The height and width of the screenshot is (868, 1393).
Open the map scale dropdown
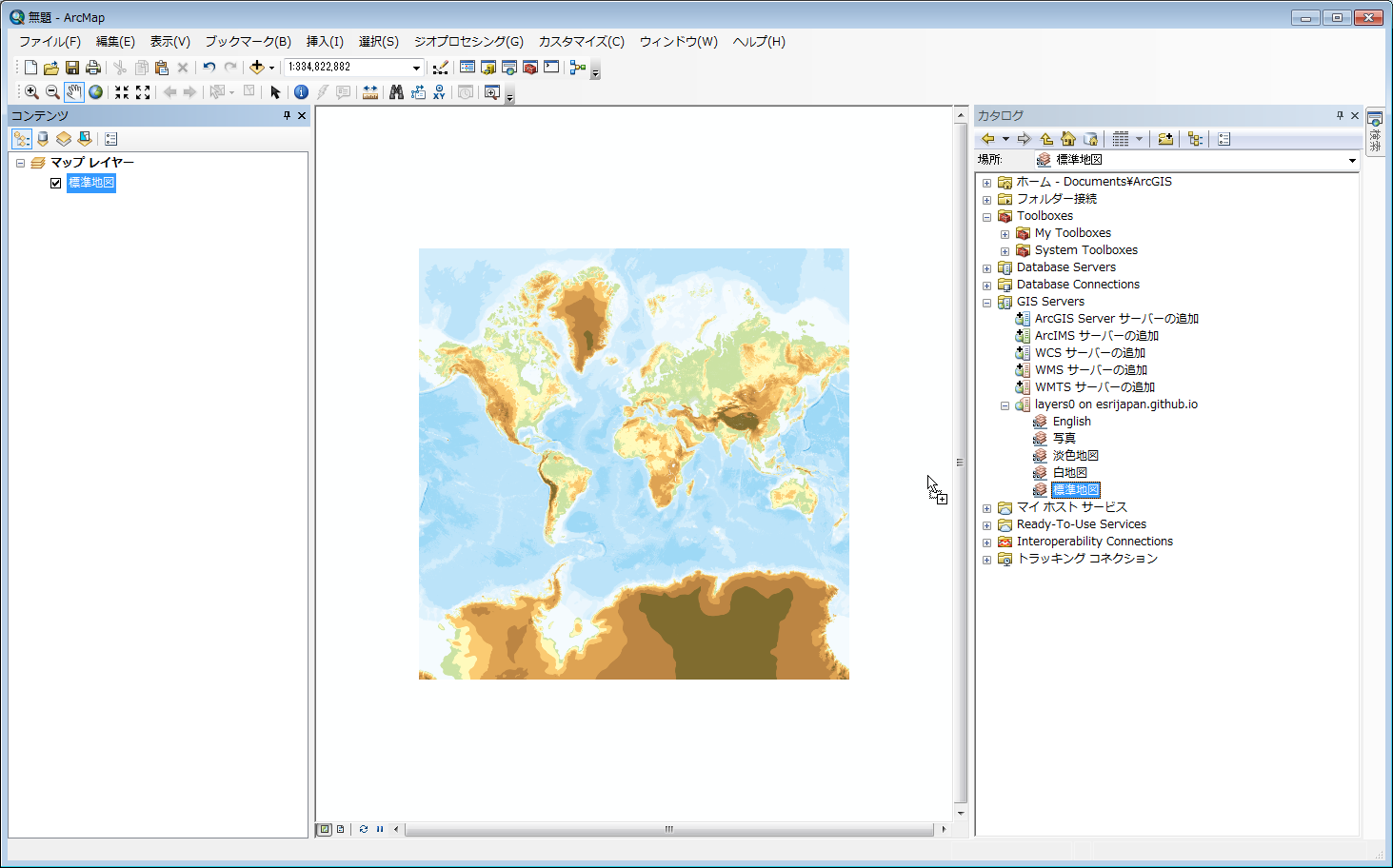tap(416, 67)
